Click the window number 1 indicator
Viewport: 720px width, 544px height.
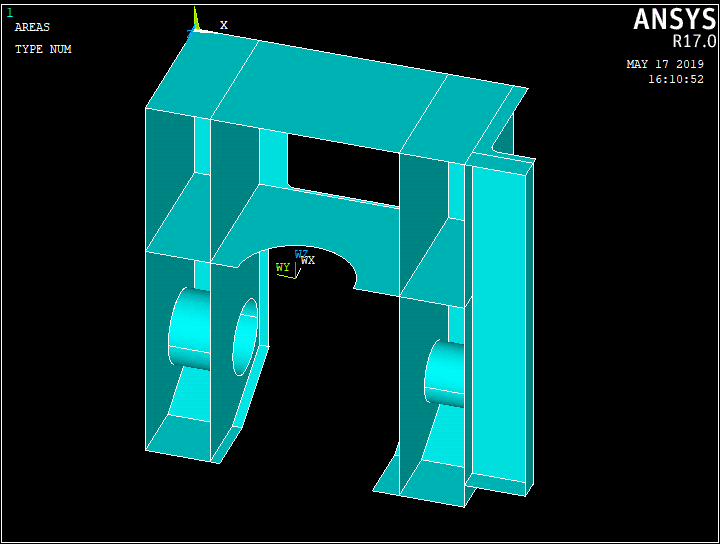(10, 12)
